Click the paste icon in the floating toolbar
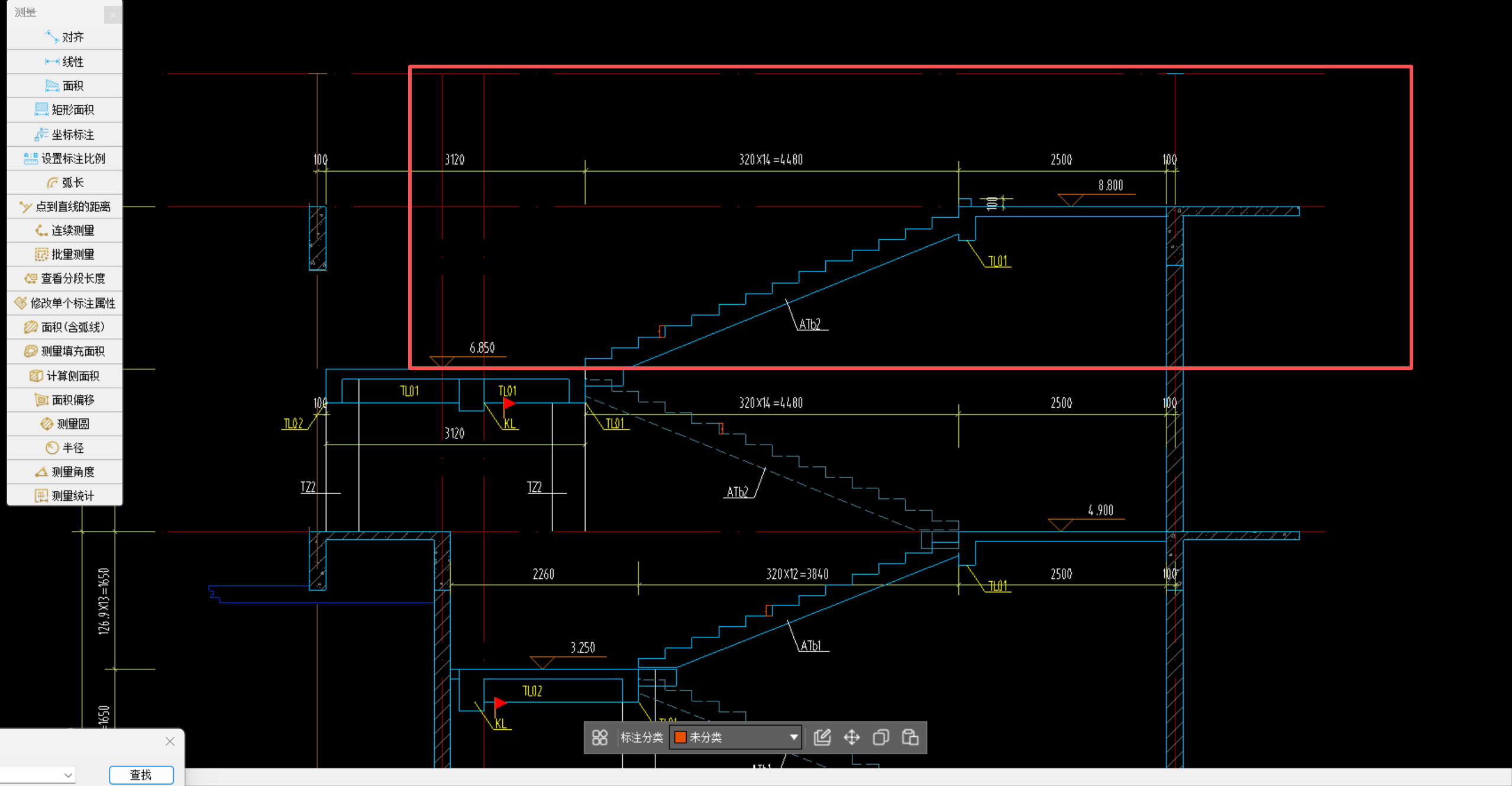1512x786 pixels. tap(910, 737)
